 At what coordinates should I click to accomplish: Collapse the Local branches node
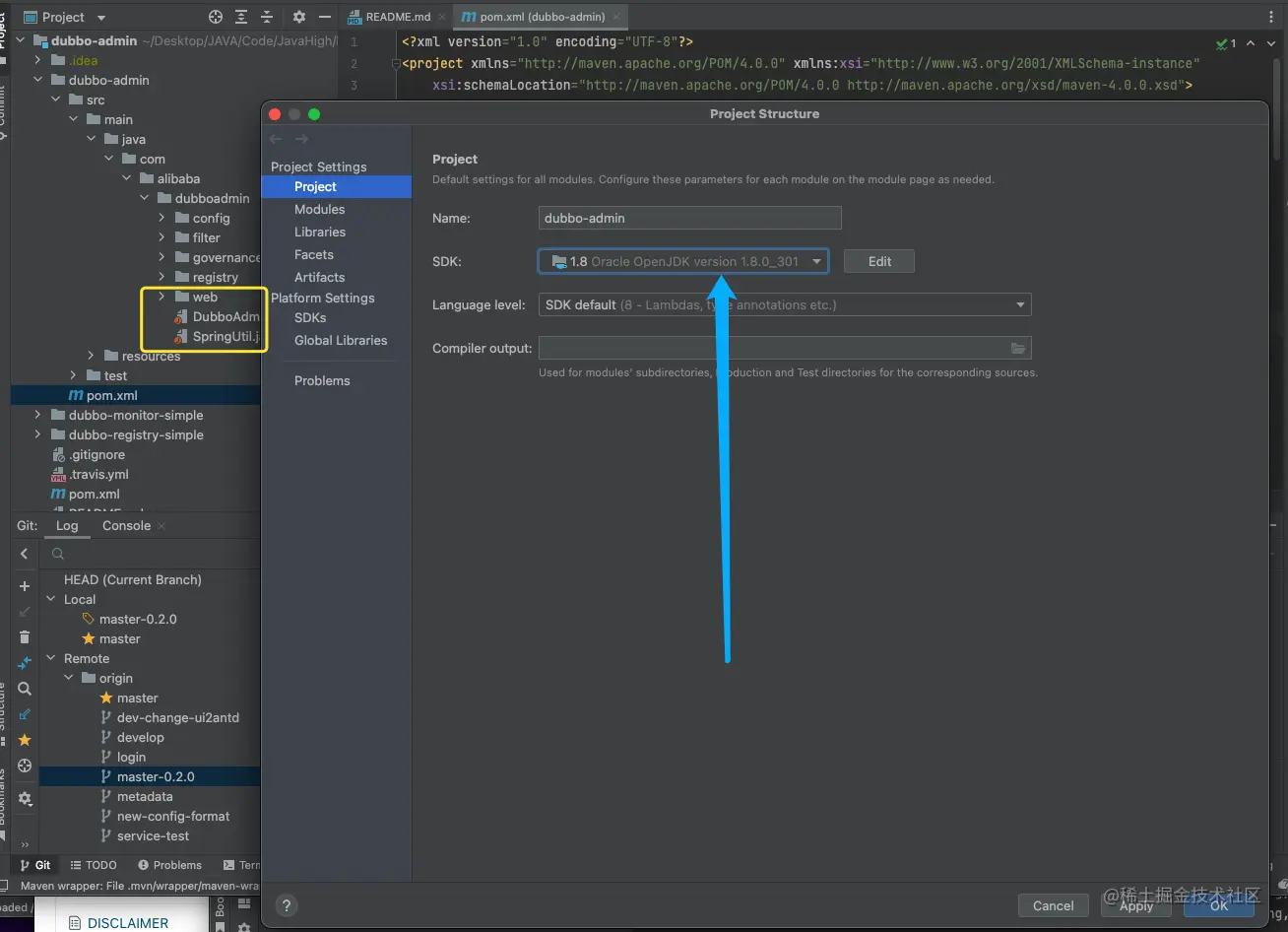pyautogui.click(x=51, y=599)
